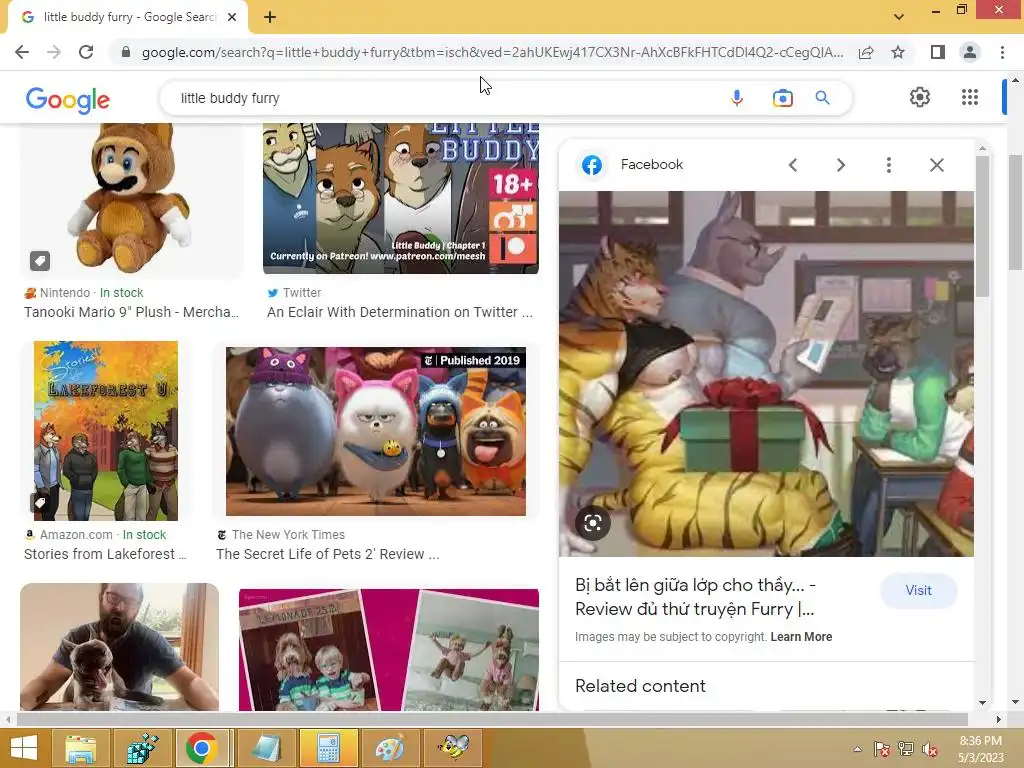Click the search box with little buddy furry

point(444,98)
